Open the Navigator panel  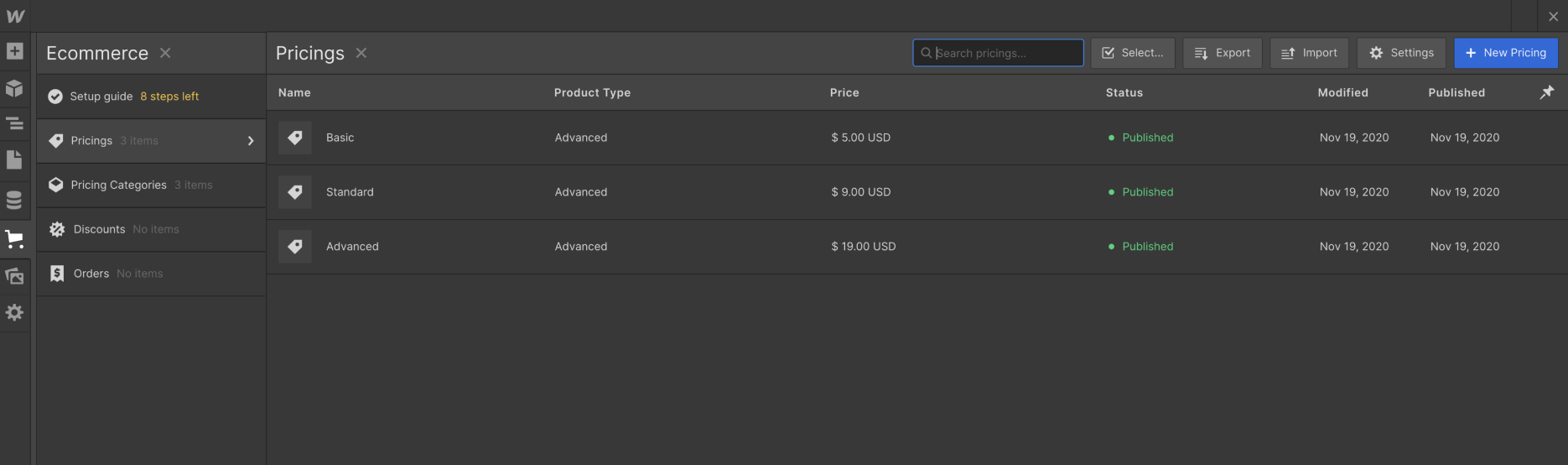click(x=14, y=124)
